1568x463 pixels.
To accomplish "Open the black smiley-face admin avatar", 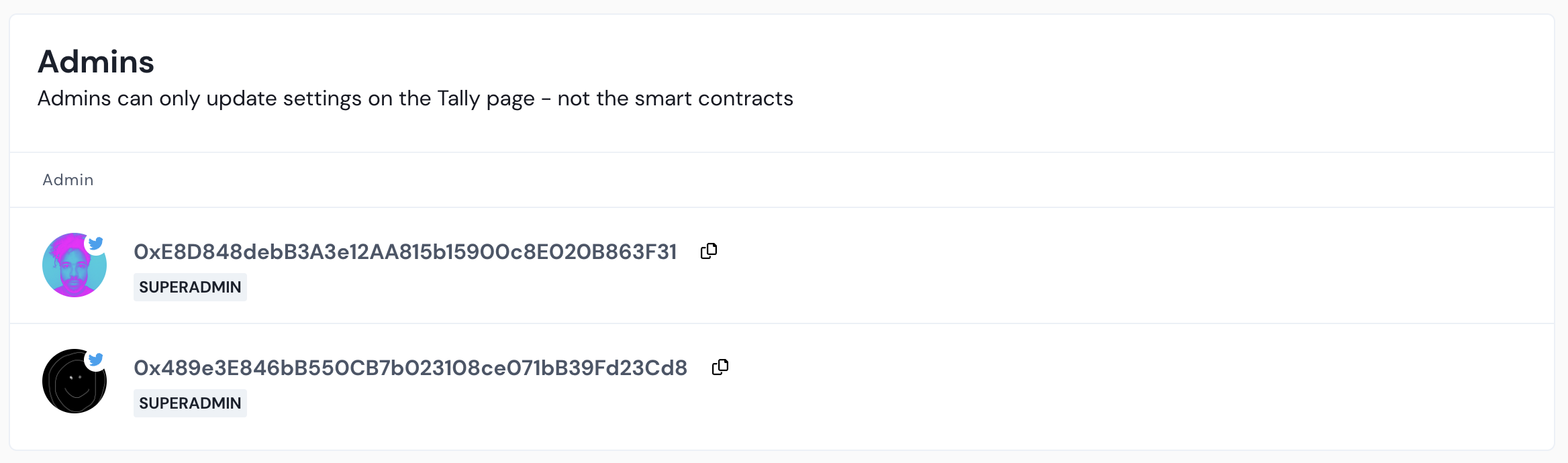I will (x=72, y=384).
